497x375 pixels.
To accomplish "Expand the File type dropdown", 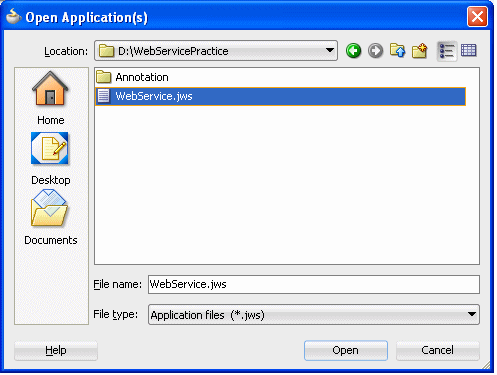I will [471, 314].
